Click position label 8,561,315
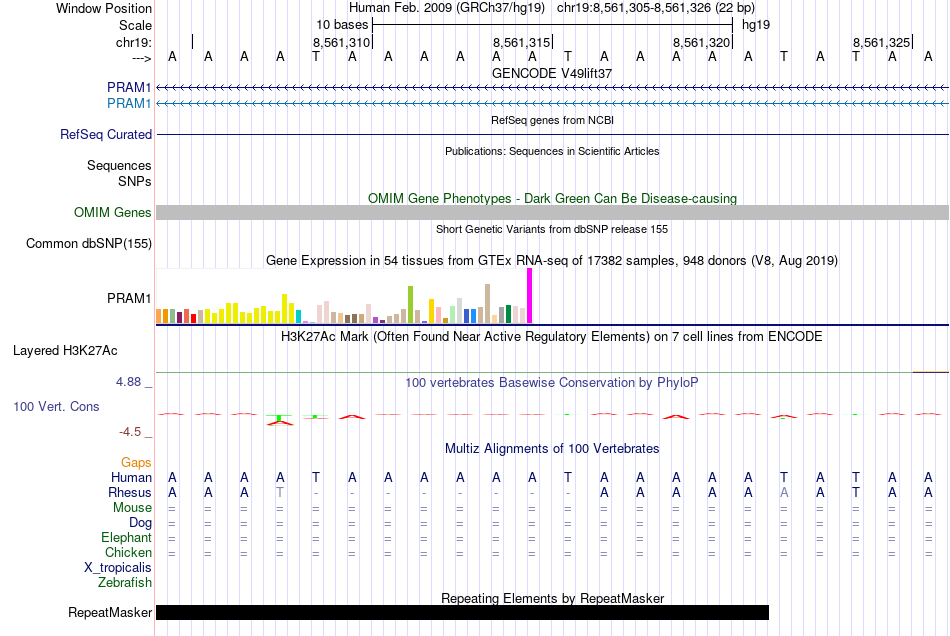This screenshot has width=950, height=636. (x=521, y=42)
